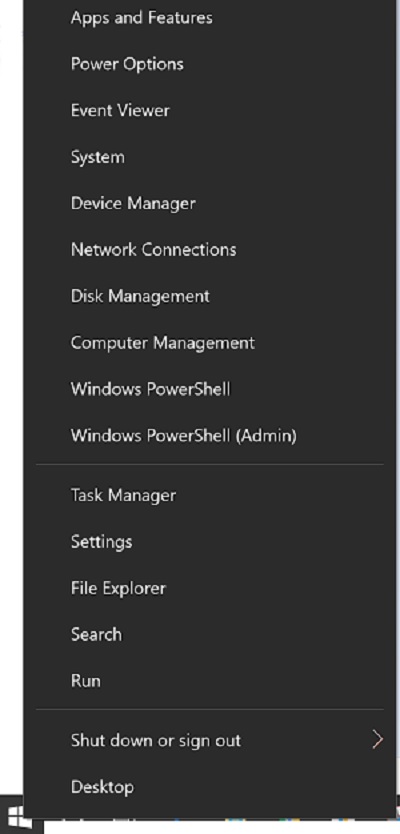Launch Disk Management
This screenshot has height=834, width=400.
click(140, 296)
